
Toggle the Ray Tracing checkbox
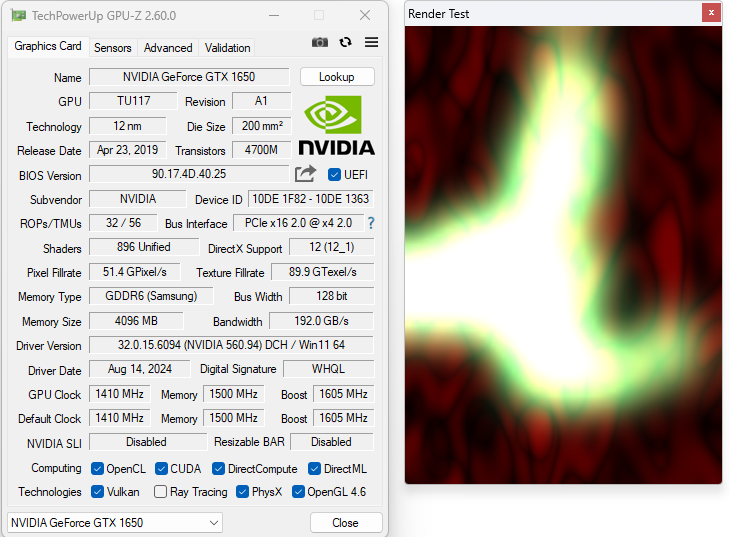click(x=160, y=492)
